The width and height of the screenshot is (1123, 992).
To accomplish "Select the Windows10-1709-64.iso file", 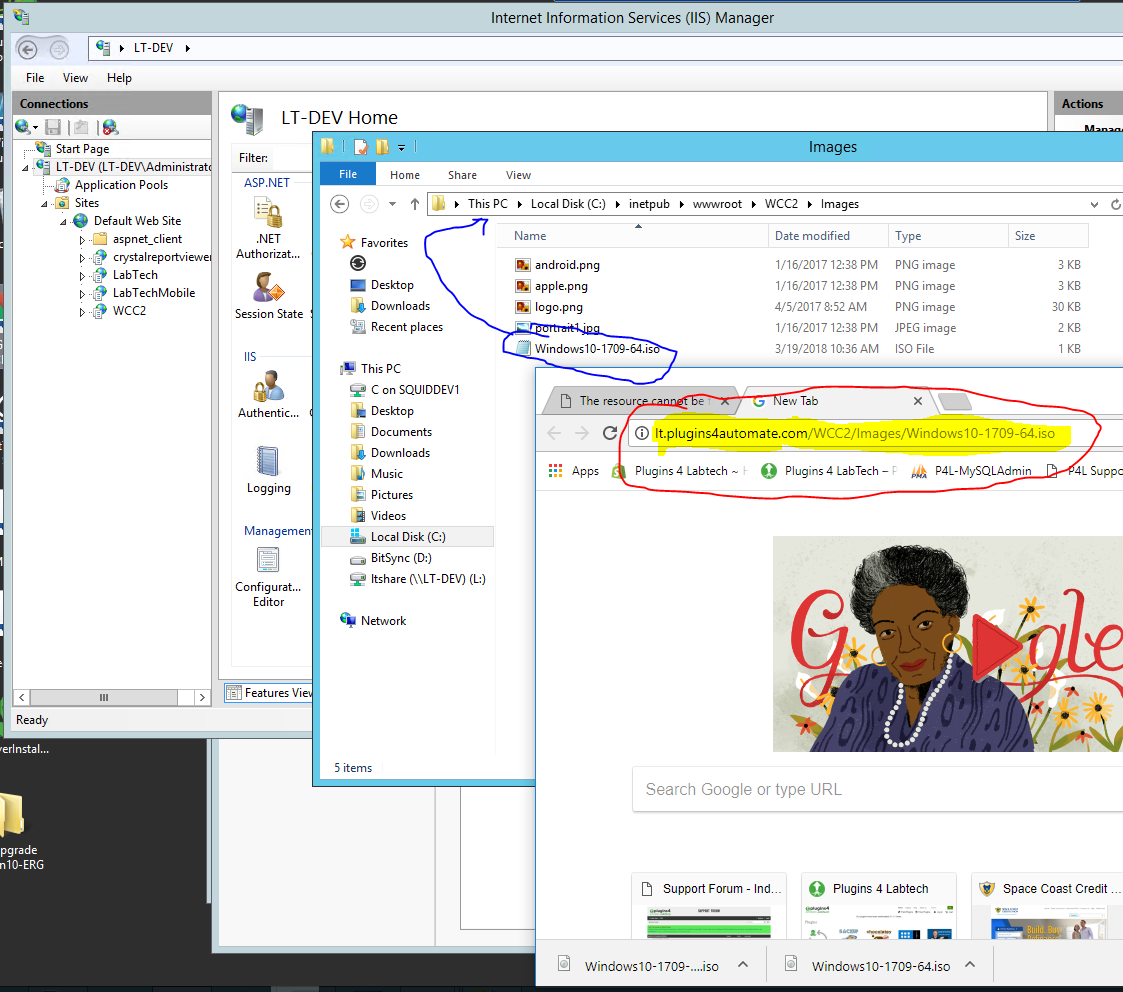I will pos(596,349).
